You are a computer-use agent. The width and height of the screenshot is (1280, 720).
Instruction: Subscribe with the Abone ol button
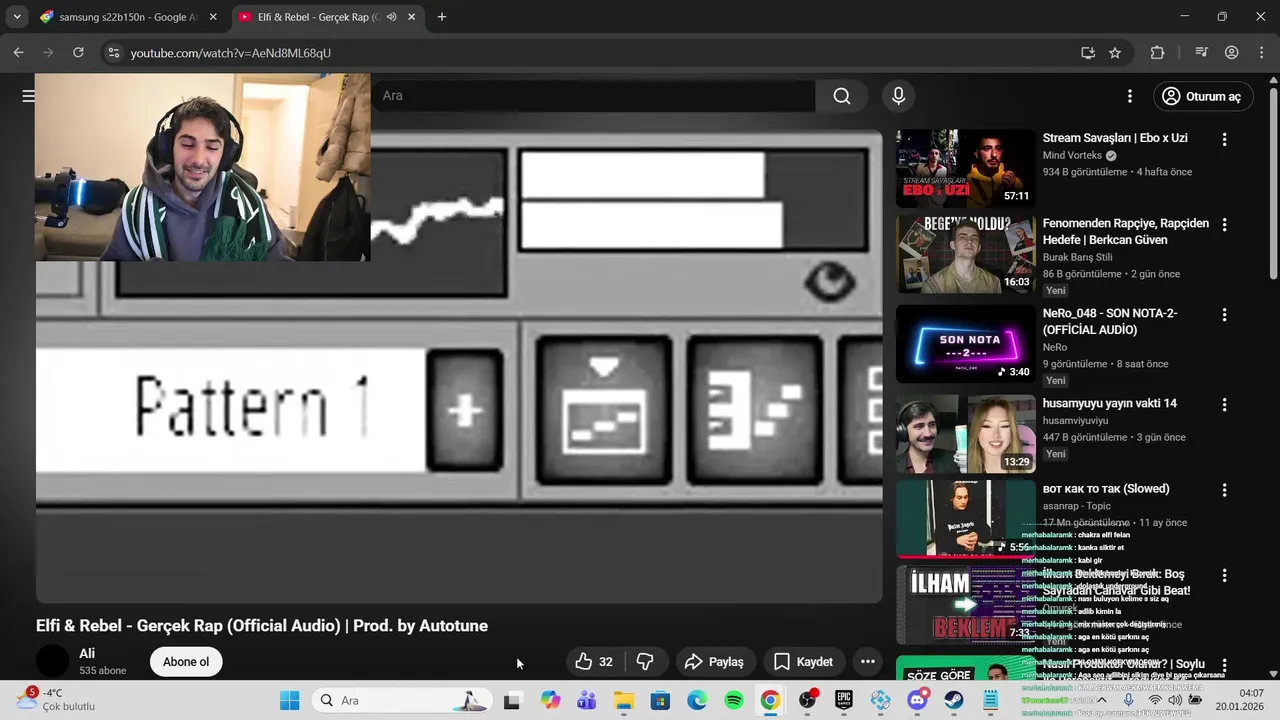coord(186,662)
